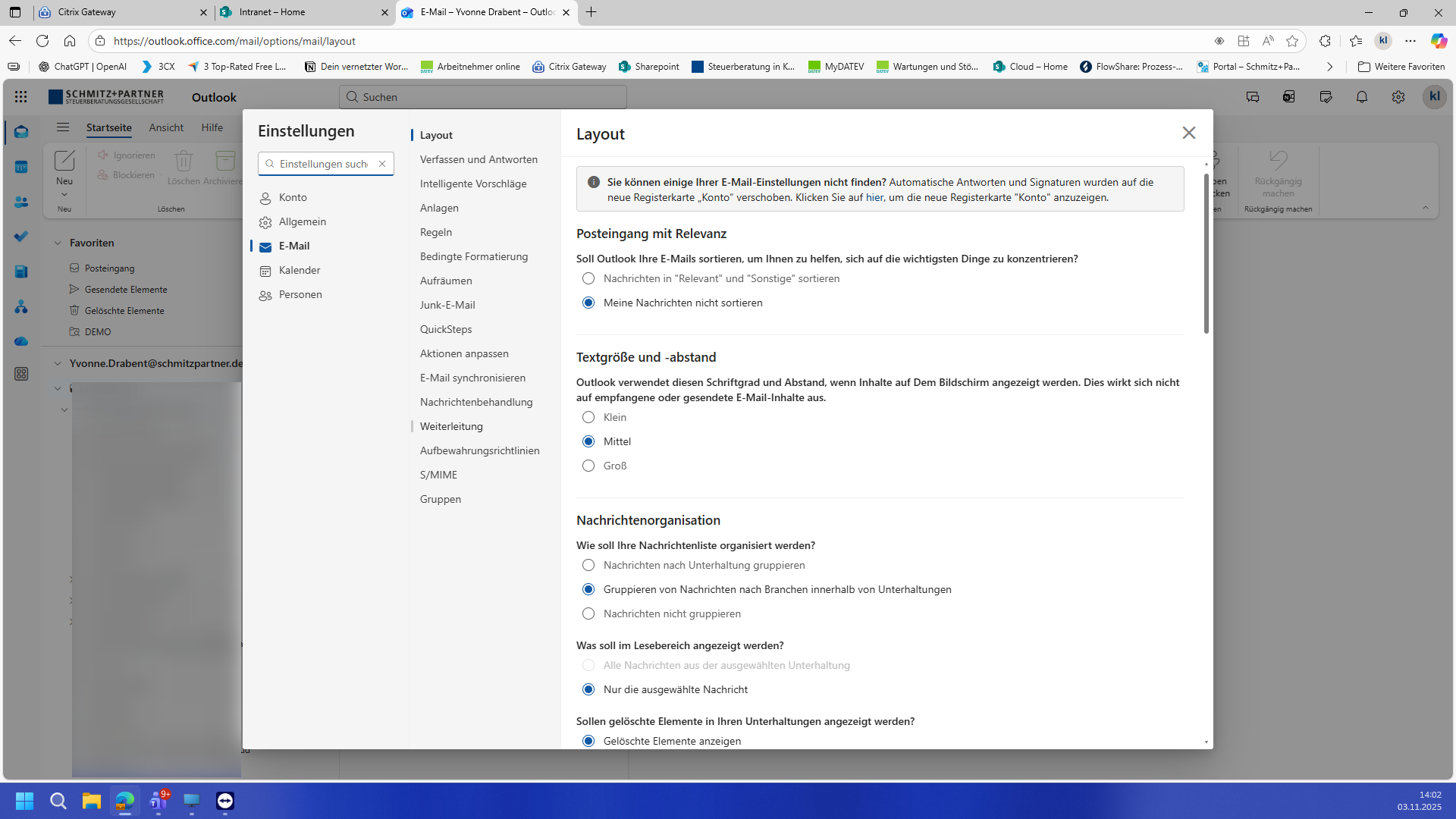The image size is (1456, 819).
Task: Click the Microsoft Teams taskbar icon
Action: click(x=158, y=801)
